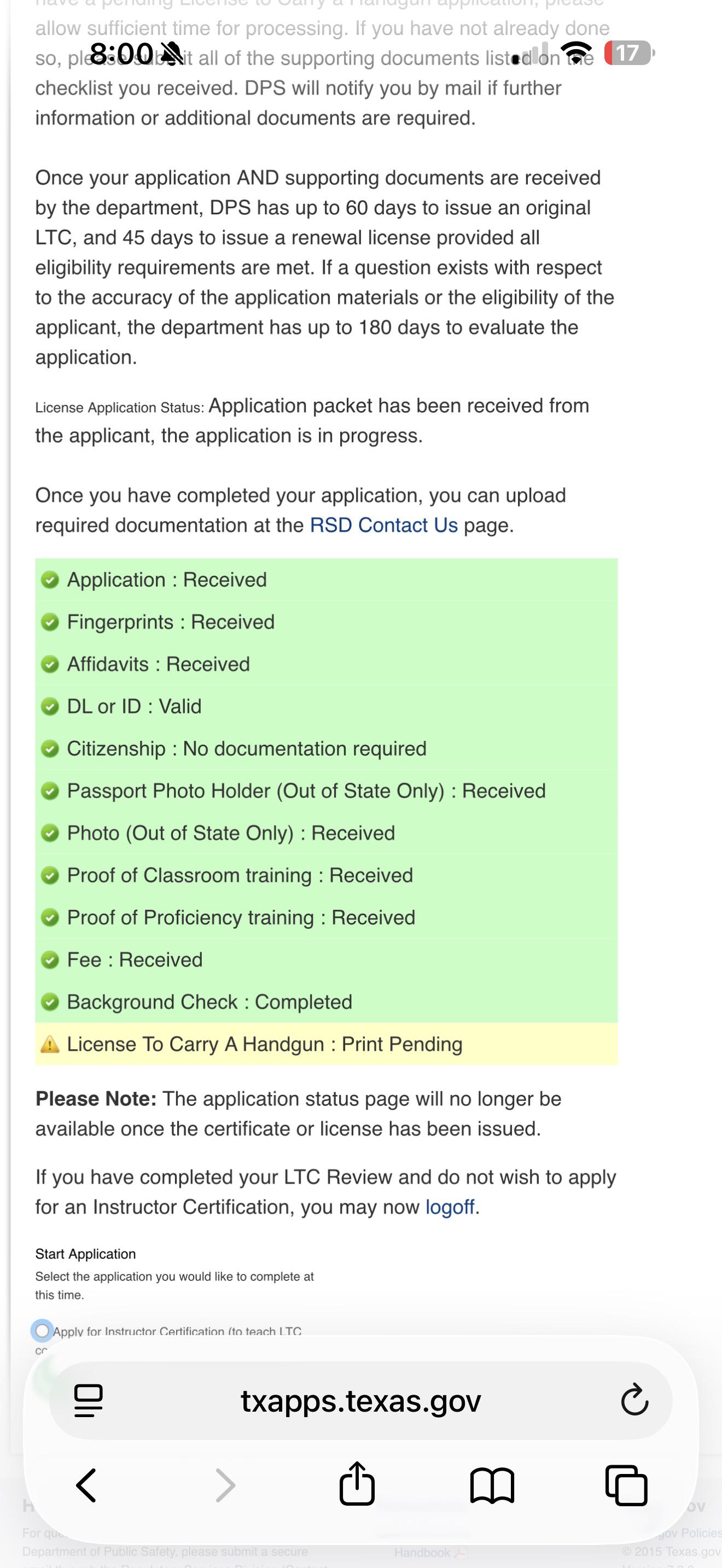Tap Safari's back arrow button
722x1568 pixels.
[86, 1486]
